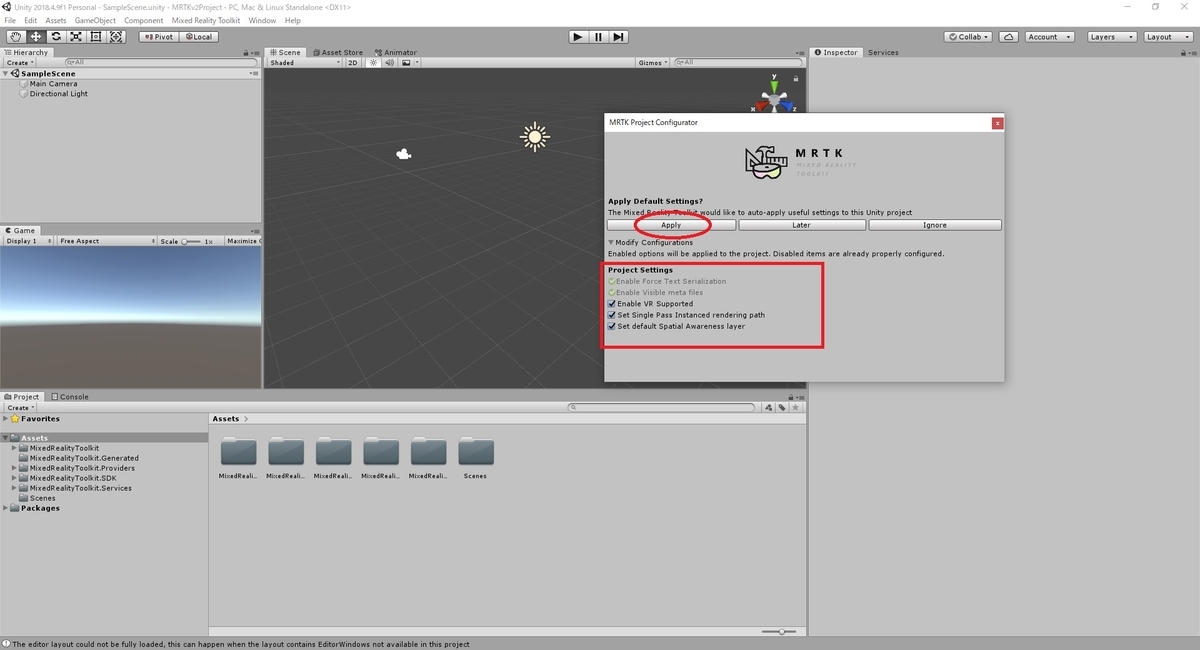1200x650 pixels.
Task: Open the Layout dropdown
Action: 1167,37
